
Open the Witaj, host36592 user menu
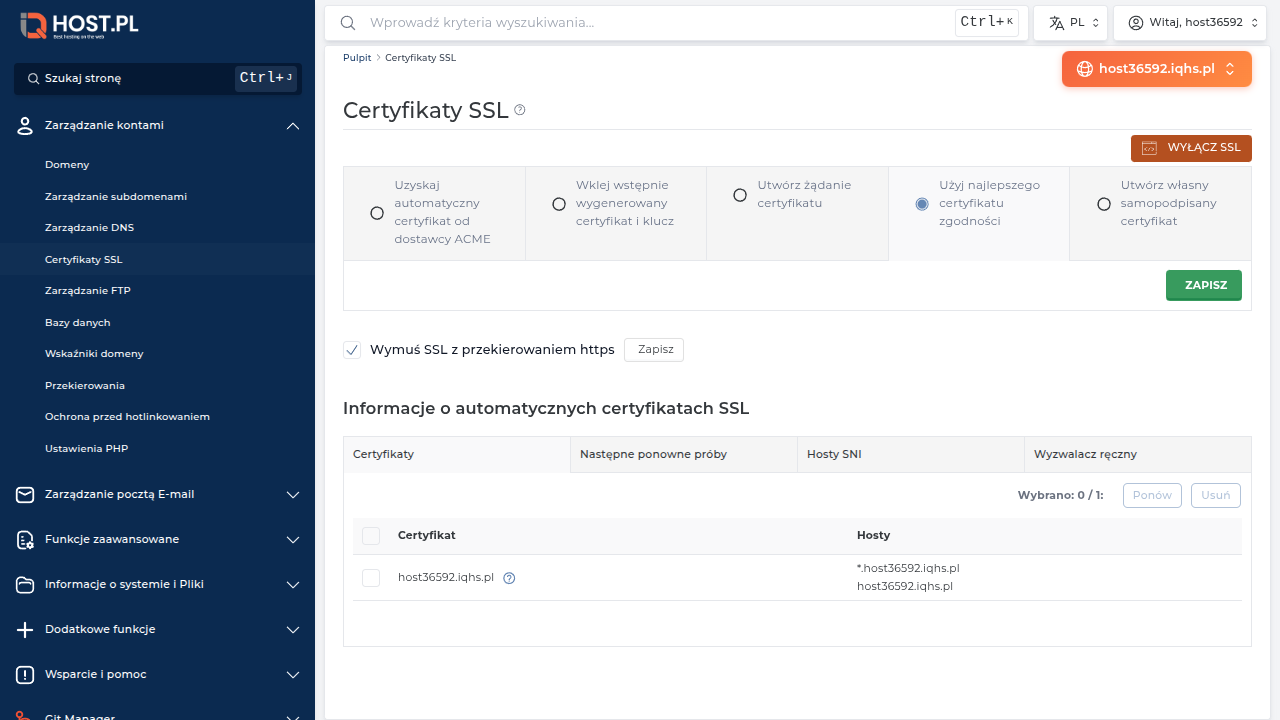tap(1190, 22)
